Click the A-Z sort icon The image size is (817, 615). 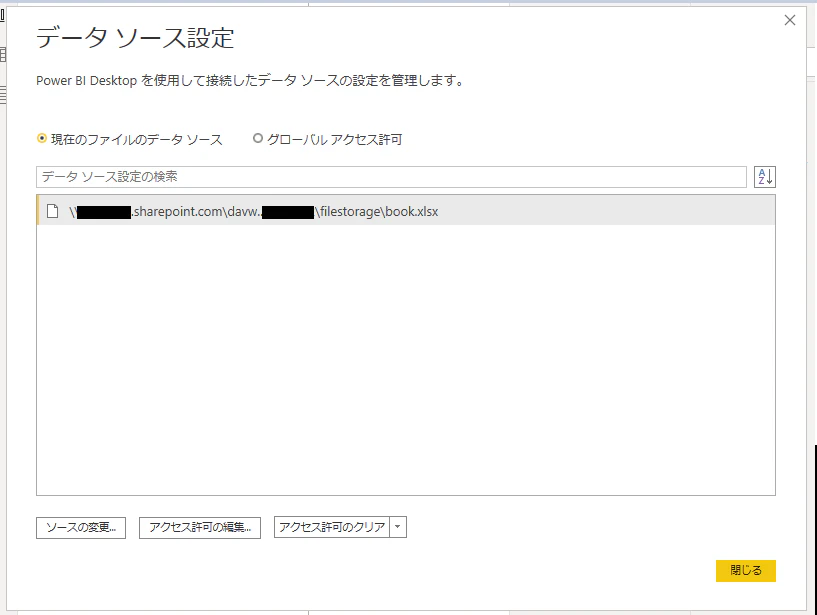pos(764,177)
